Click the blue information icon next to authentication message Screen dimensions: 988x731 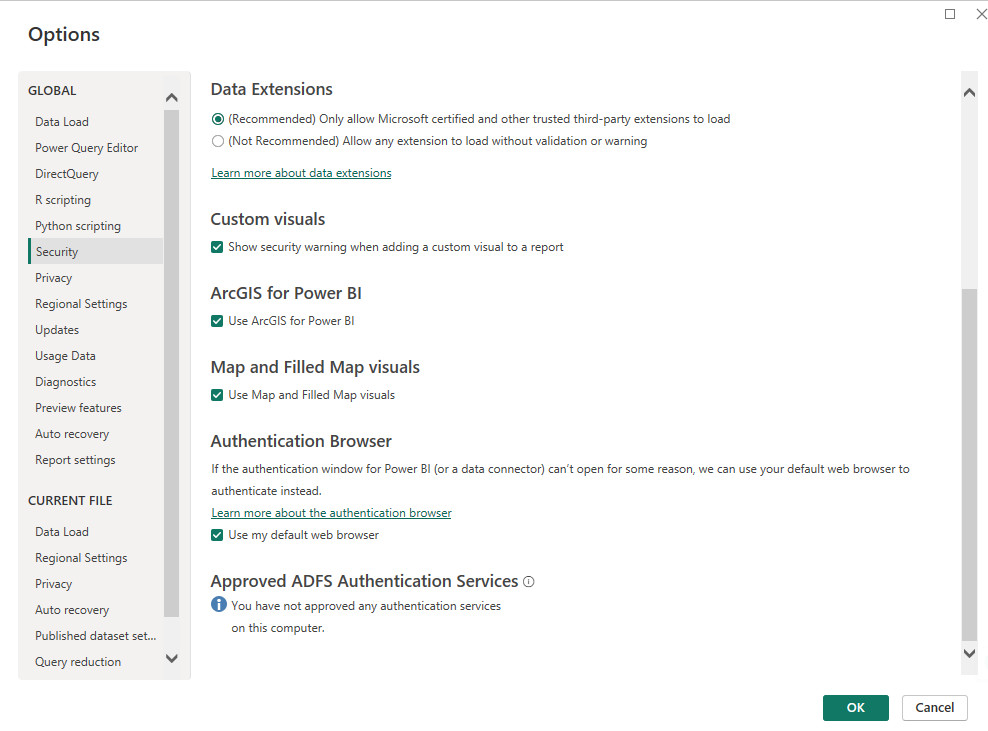coord(219,604)
